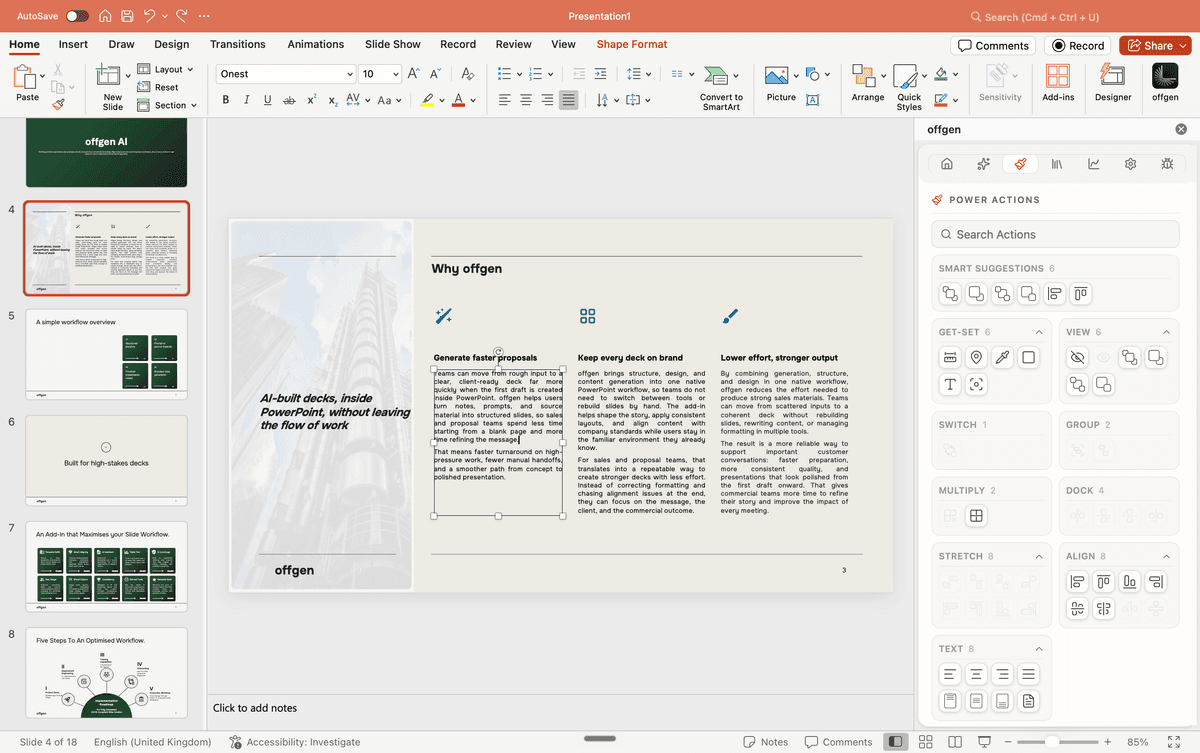The height and width of the screenshot is (753, 1200).
Task: Toggle Notes pane in status bar
Action: pos(765,742)
